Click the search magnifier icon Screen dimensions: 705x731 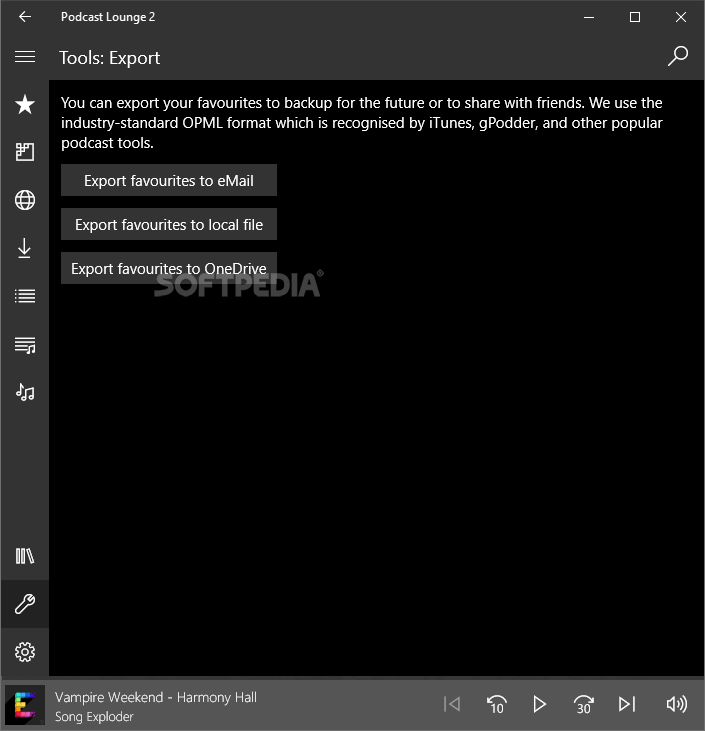pyautogui.click(x=677, y=56)
